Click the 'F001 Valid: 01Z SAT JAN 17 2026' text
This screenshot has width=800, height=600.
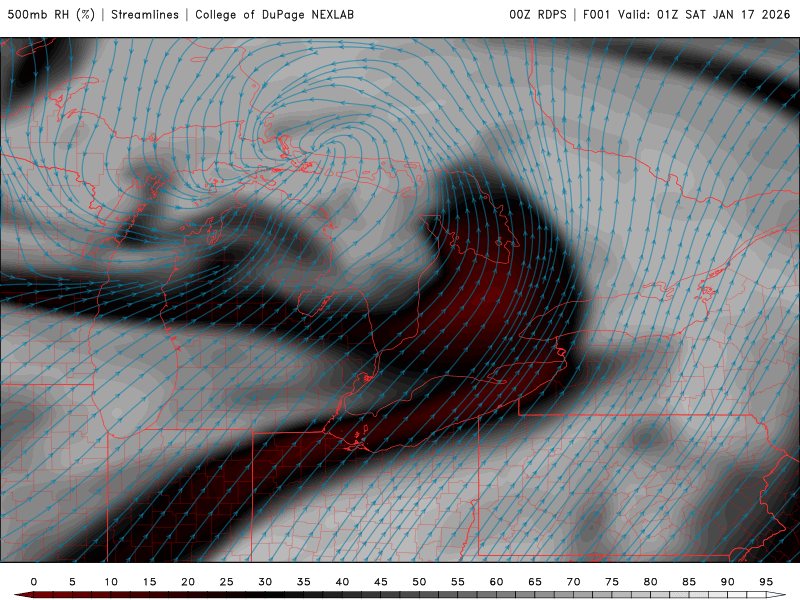click(x=686, y=15)
